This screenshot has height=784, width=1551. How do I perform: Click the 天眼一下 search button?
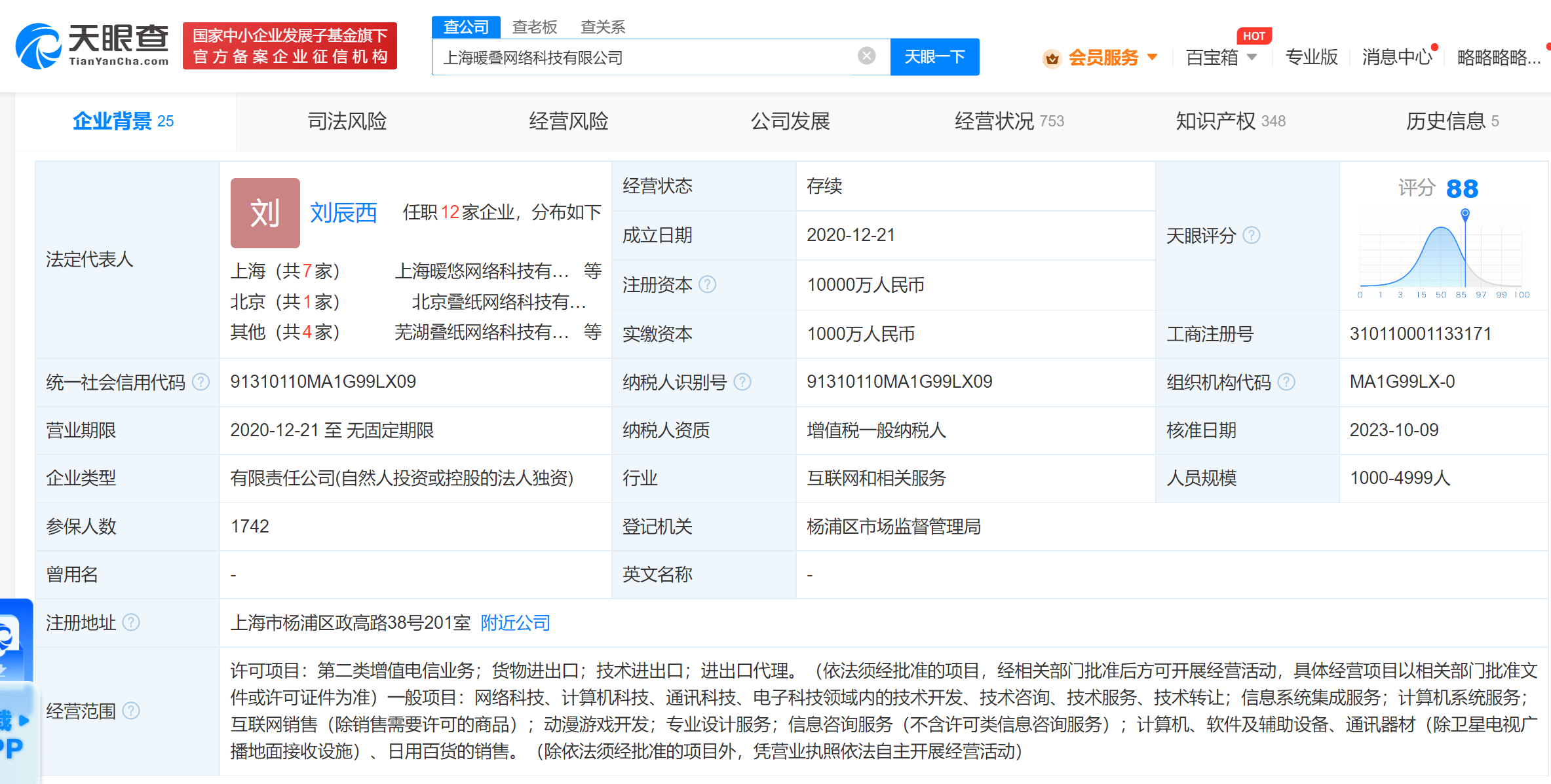click(x=934, y=57)
